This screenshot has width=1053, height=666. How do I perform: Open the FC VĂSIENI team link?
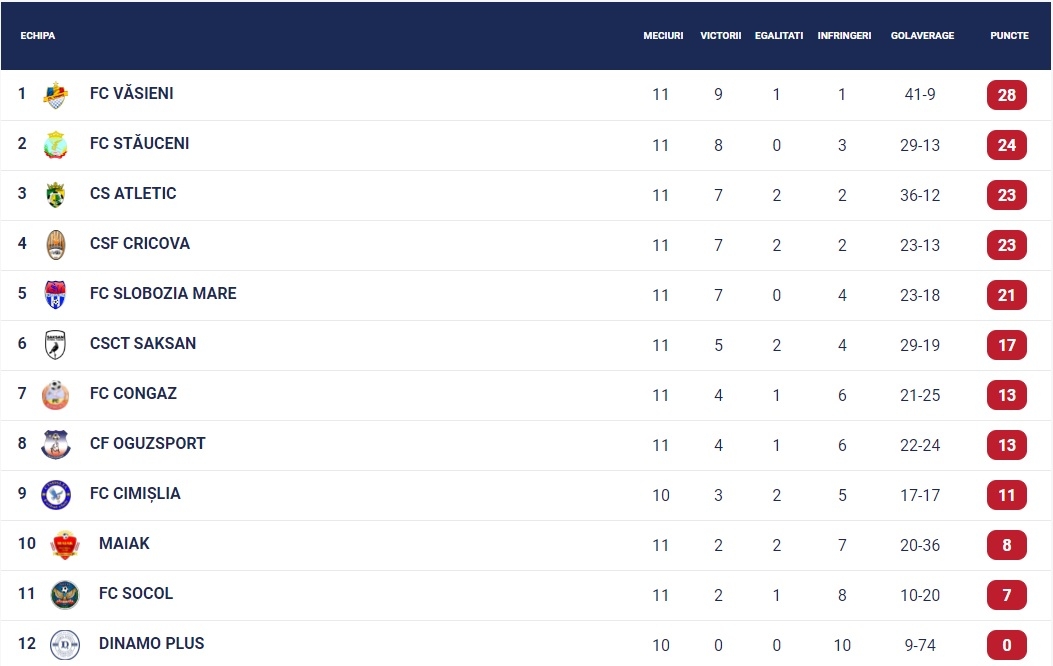(132, 93)
